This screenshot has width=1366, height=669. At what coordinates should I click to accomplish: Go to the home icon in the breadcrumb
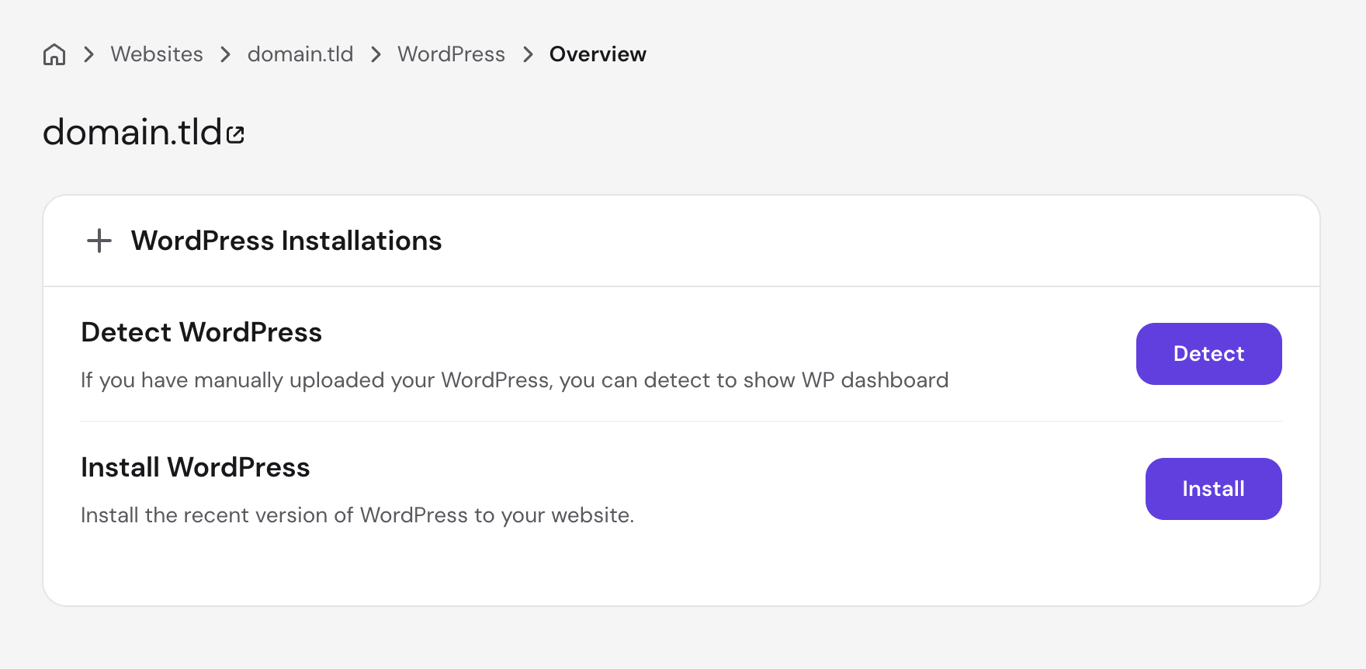(54, 54)
